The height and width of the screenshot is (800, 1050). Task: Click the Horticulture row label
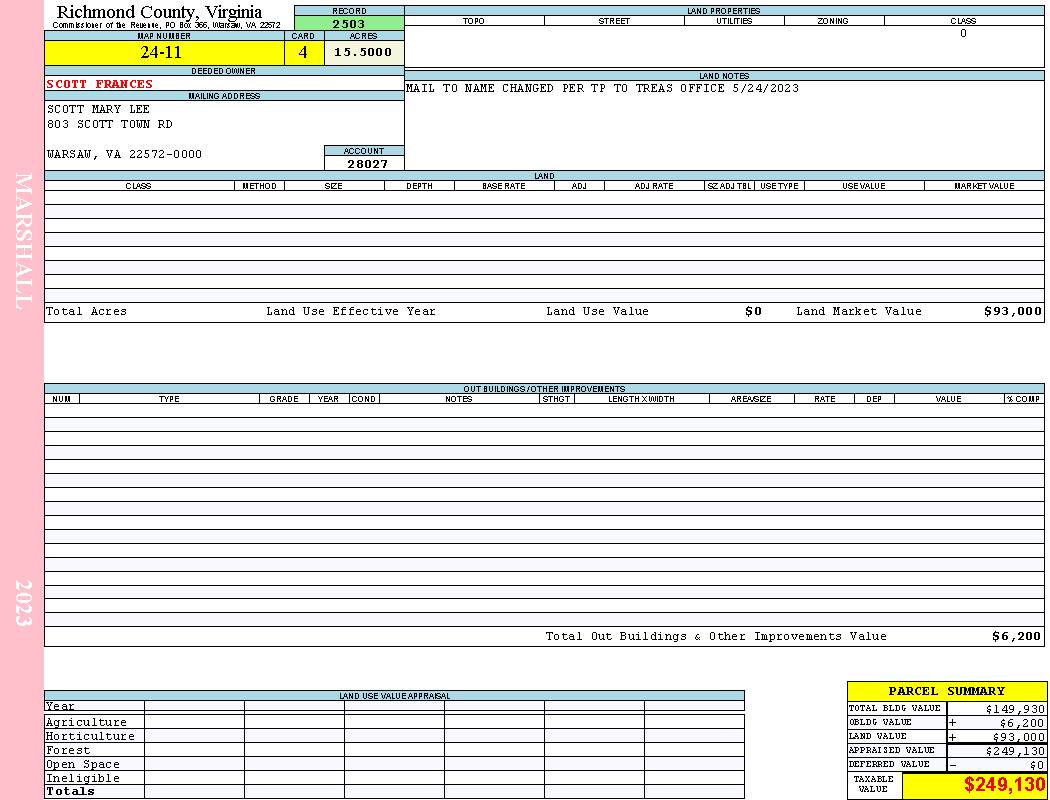[90, 736]
